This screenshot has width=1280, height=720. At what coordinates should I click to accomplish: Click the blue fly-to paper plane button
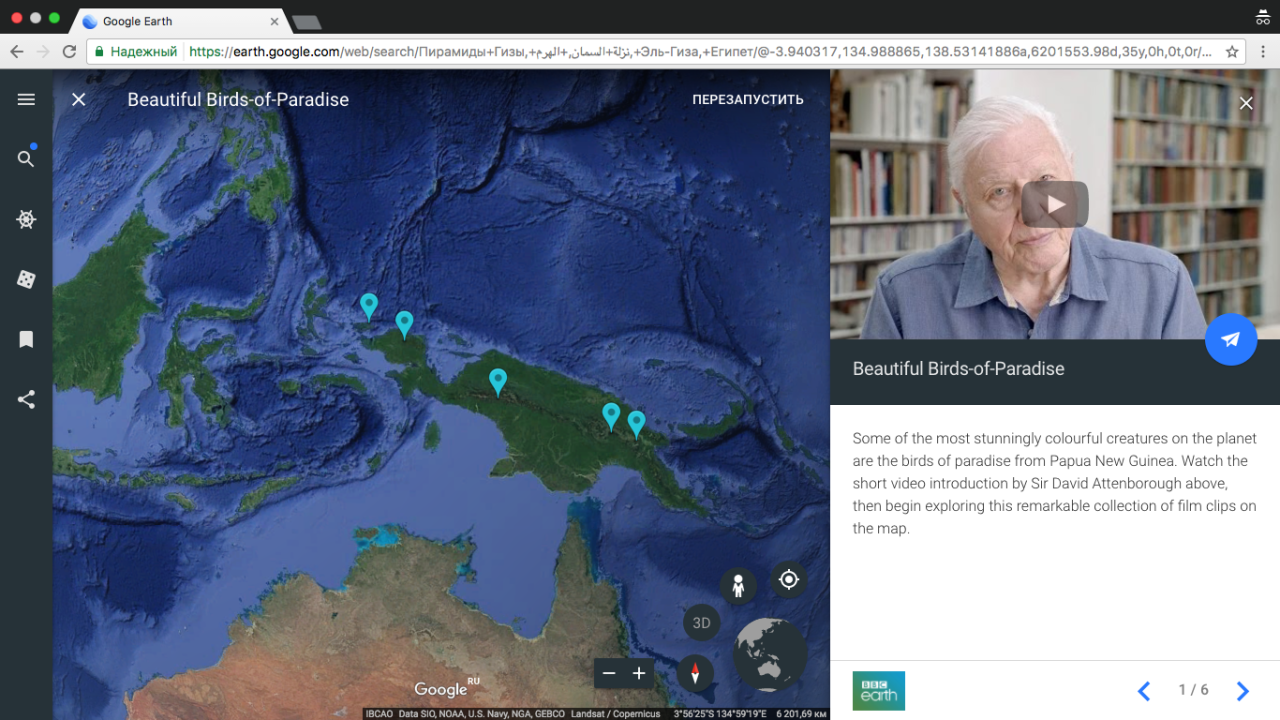(1230, 339)
